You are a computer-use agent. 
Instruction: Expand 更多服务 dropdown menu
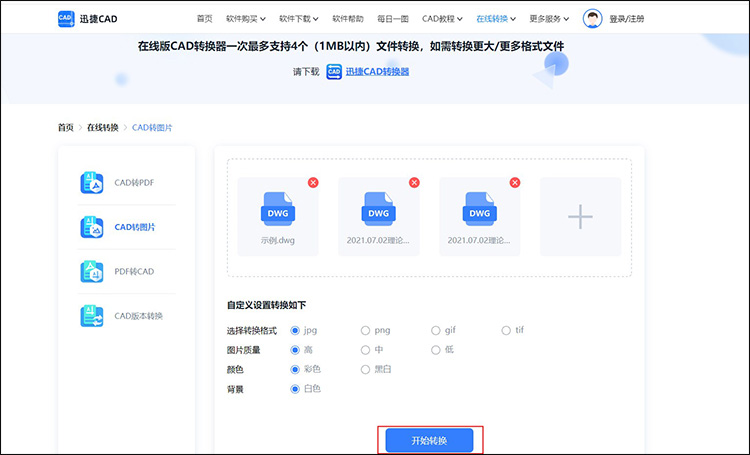(549, 19)
